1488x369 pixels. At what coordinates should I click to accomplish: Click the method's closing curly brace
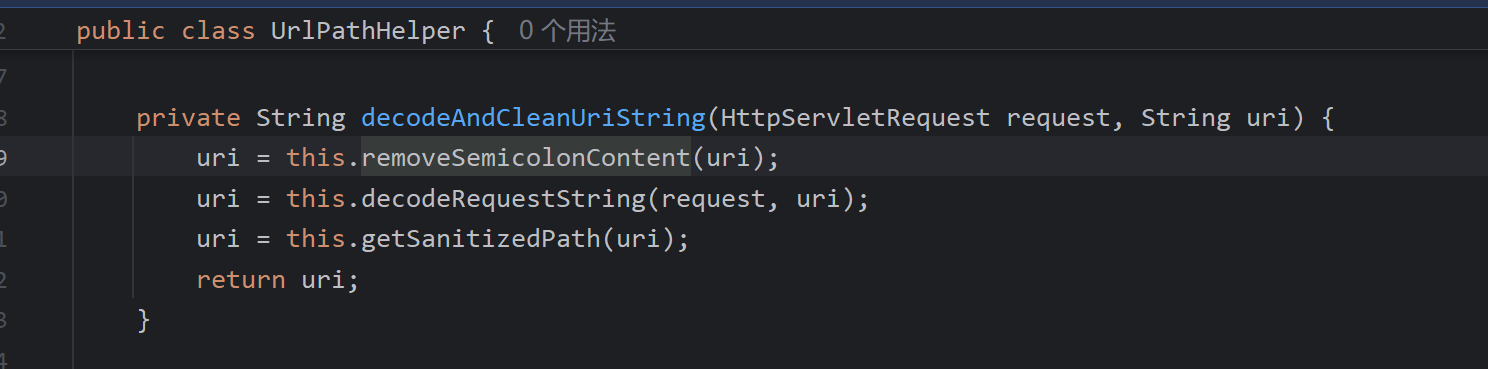pos(143,320)
